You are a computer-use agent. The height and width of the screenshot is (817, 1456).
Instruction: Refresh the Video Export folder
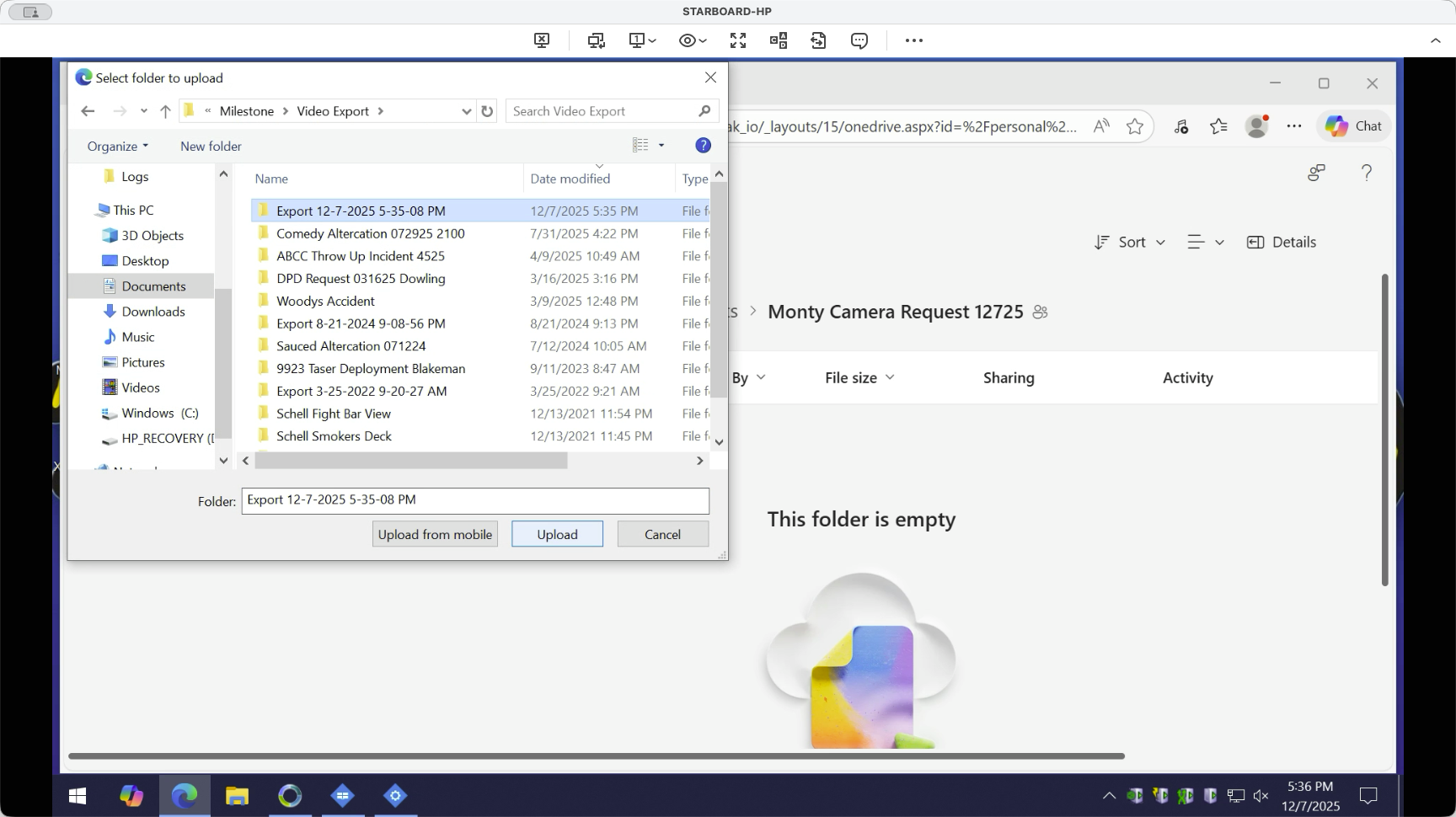487,111
